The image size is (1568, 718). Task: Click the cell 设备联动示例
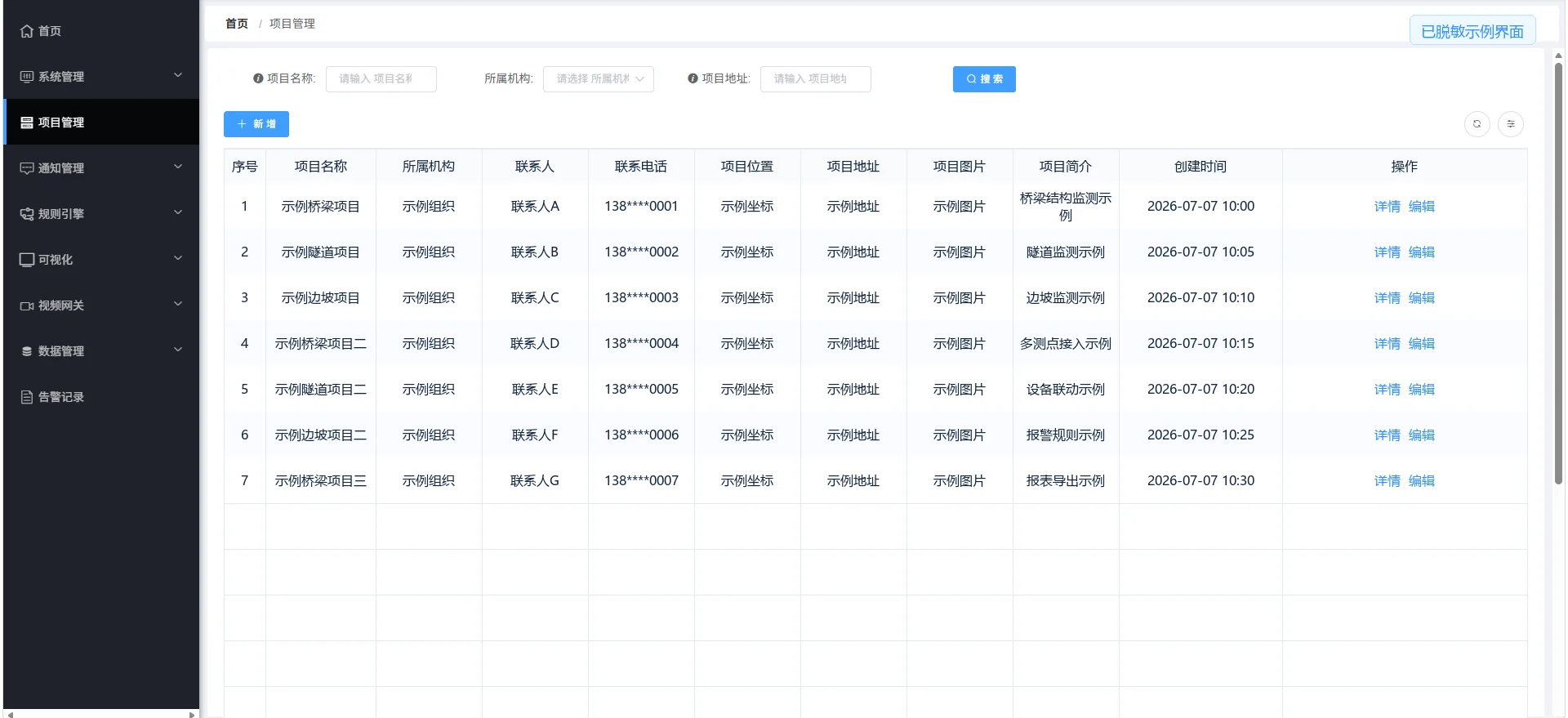tap(1066, 390)
